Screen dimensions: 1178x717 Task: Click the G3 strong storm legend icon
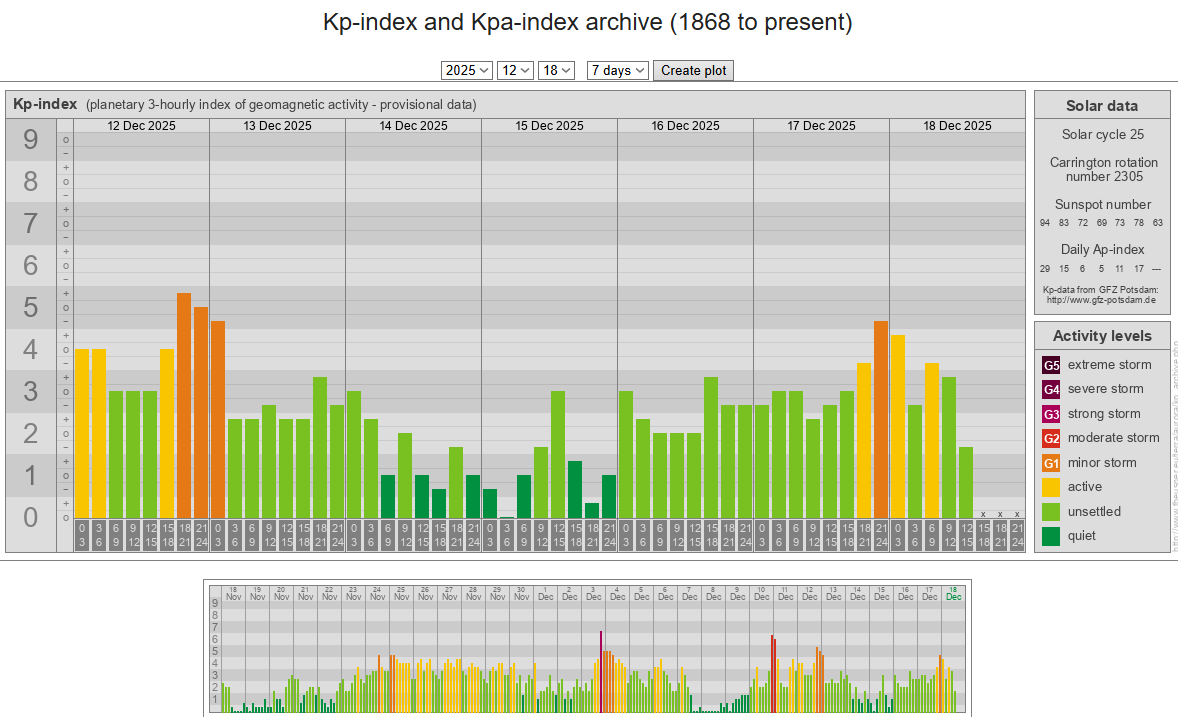point(1051,414)
